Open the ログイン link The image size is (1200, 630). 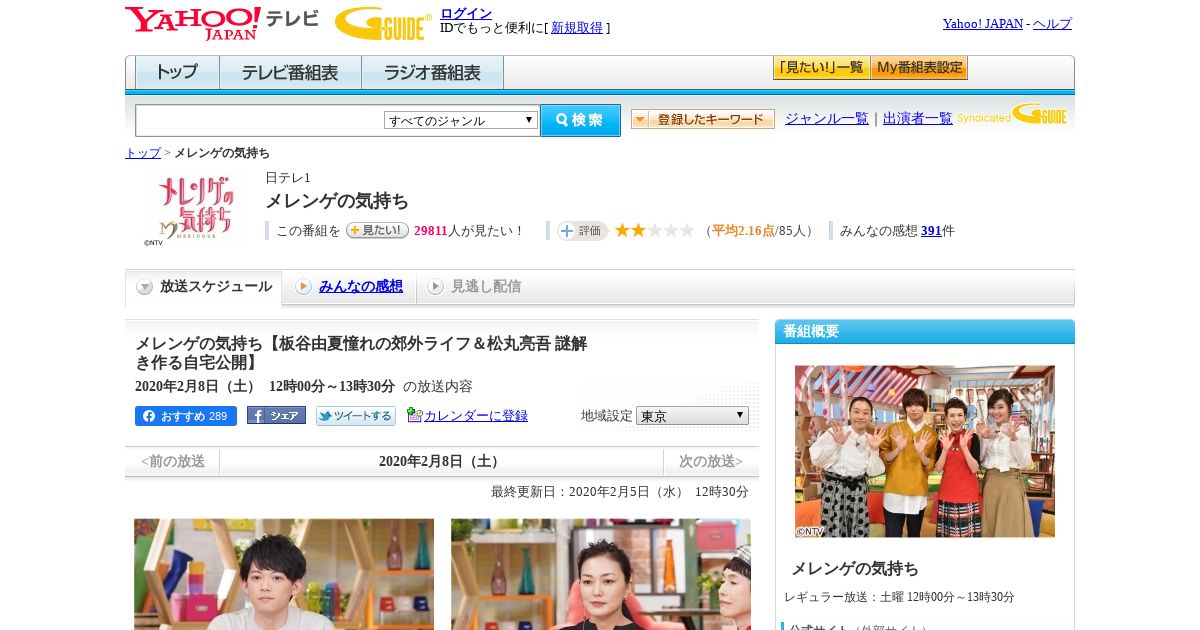pyautogui.click(x=466, y=13)
